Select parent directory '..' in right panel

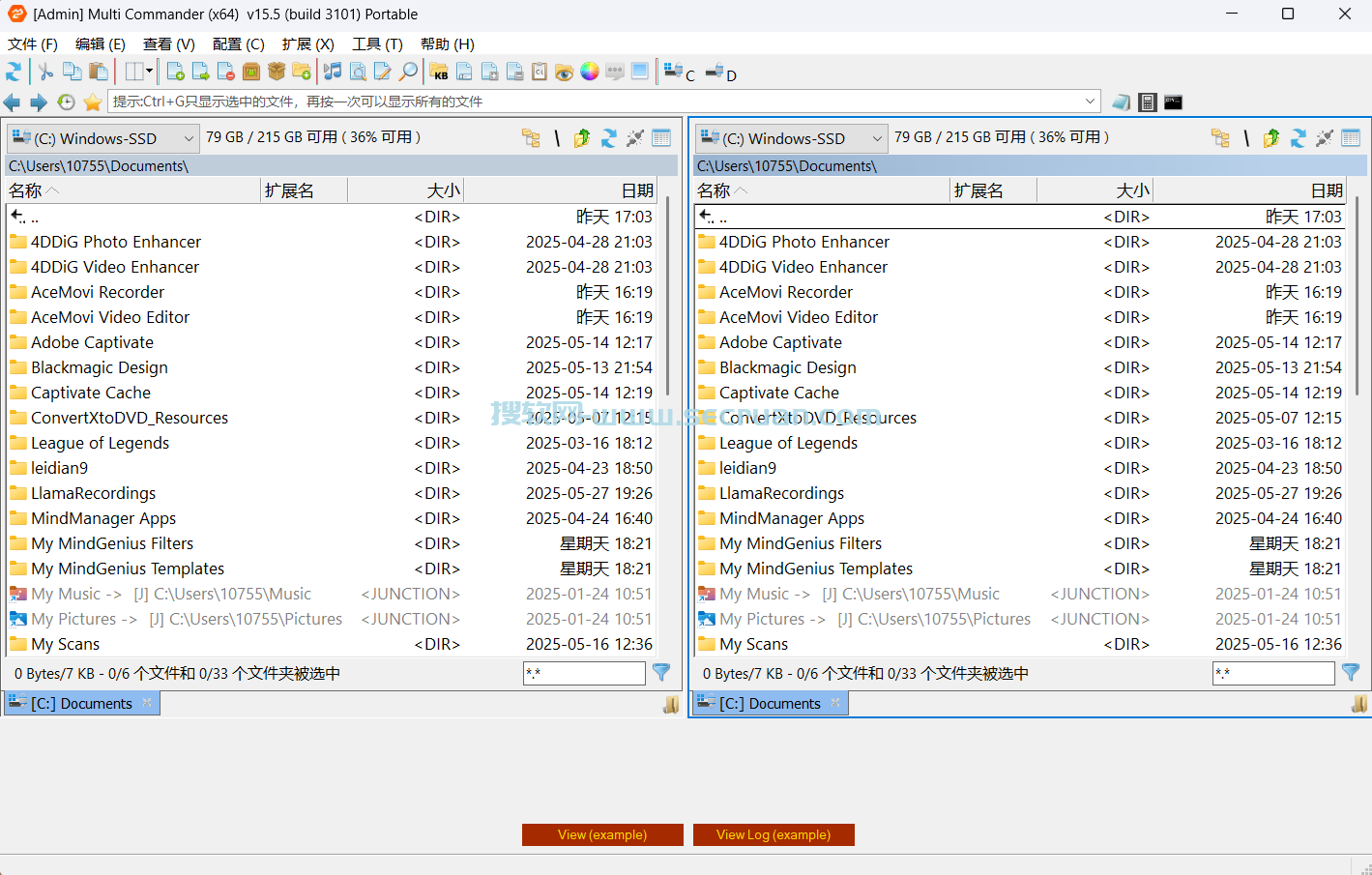pos(1020,217)
